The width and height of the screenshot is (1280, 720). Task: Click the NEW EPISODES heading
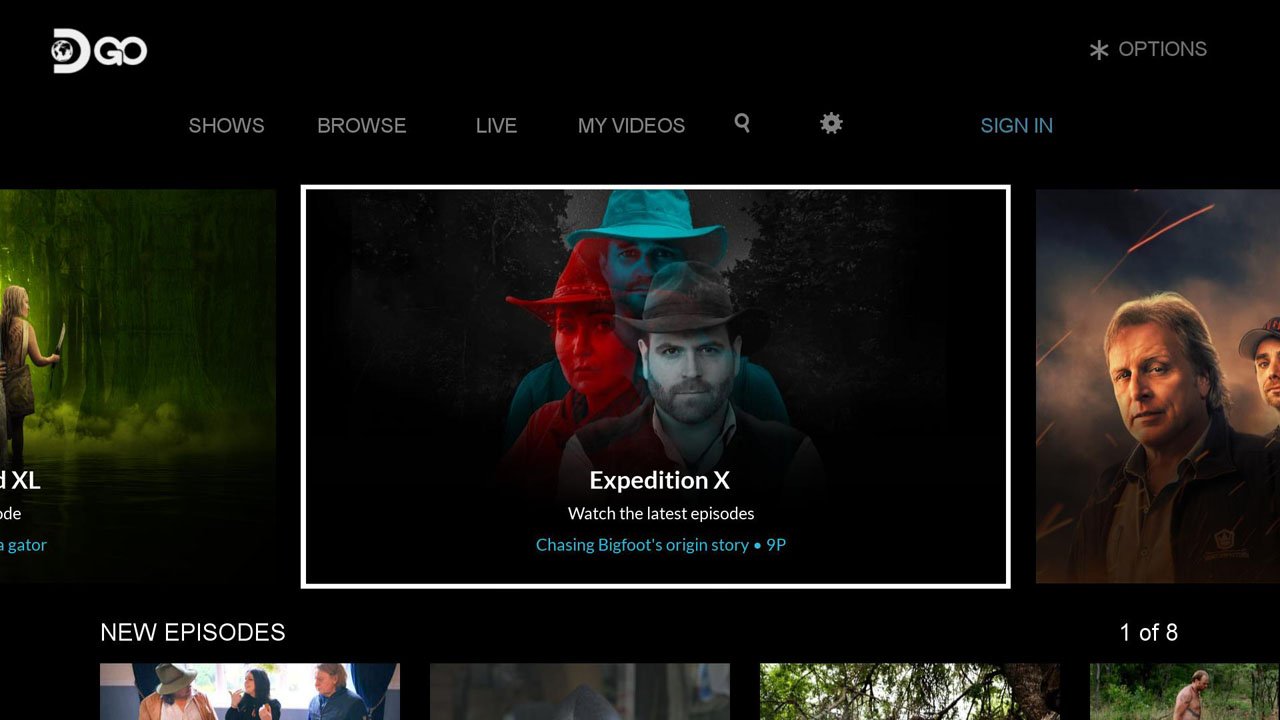[x=191, y=632]
